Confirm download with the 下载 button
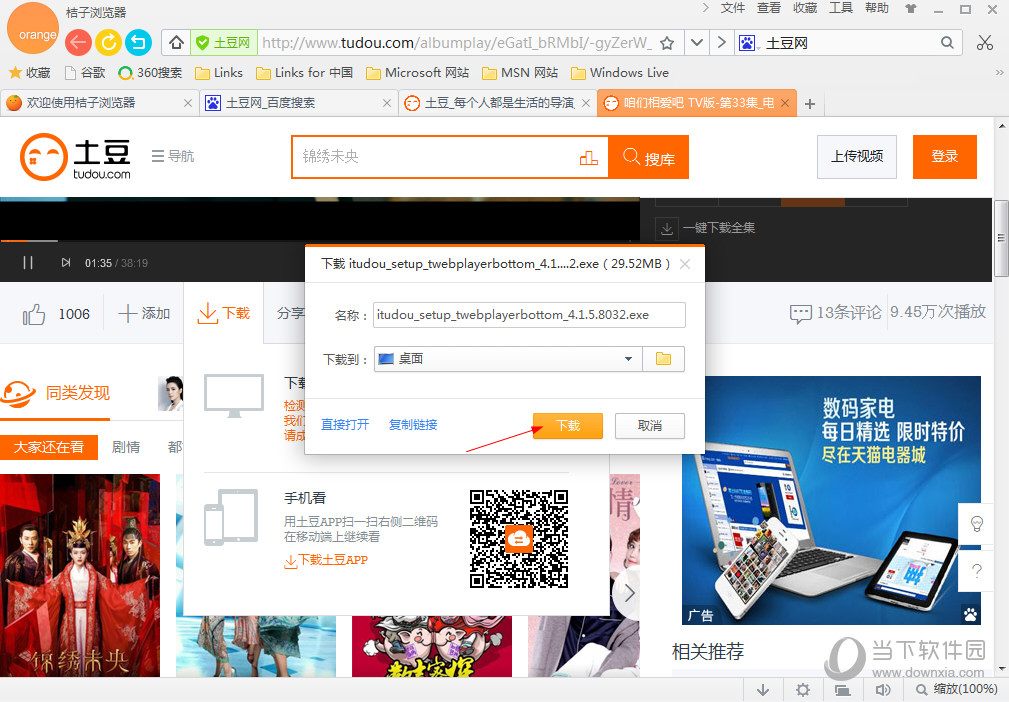Screen dimensions: 1009x702 coord(567,425)
